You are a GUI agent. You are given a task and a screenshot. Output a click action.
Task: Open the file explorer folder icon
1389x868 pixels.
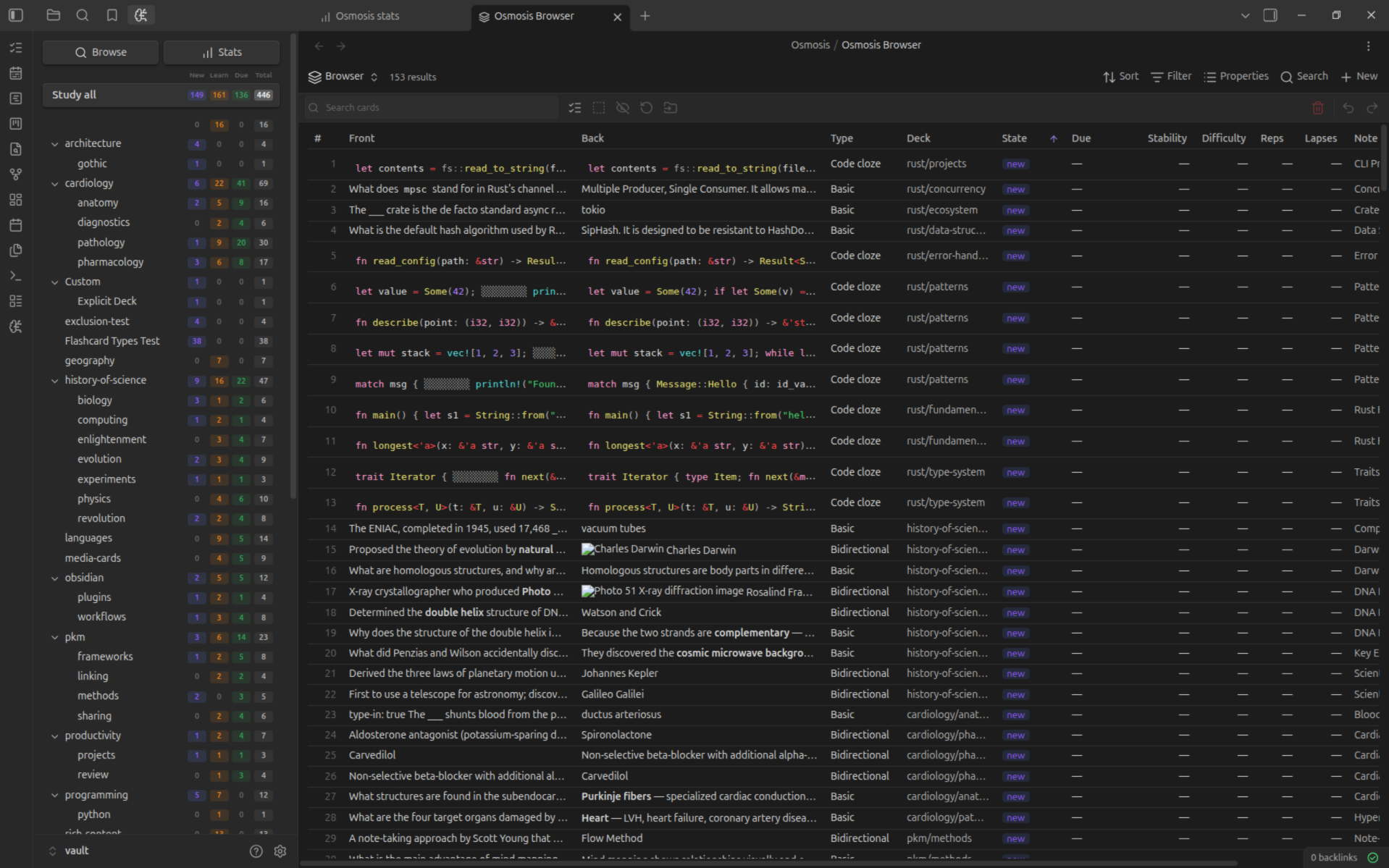(x=53, y=15)
